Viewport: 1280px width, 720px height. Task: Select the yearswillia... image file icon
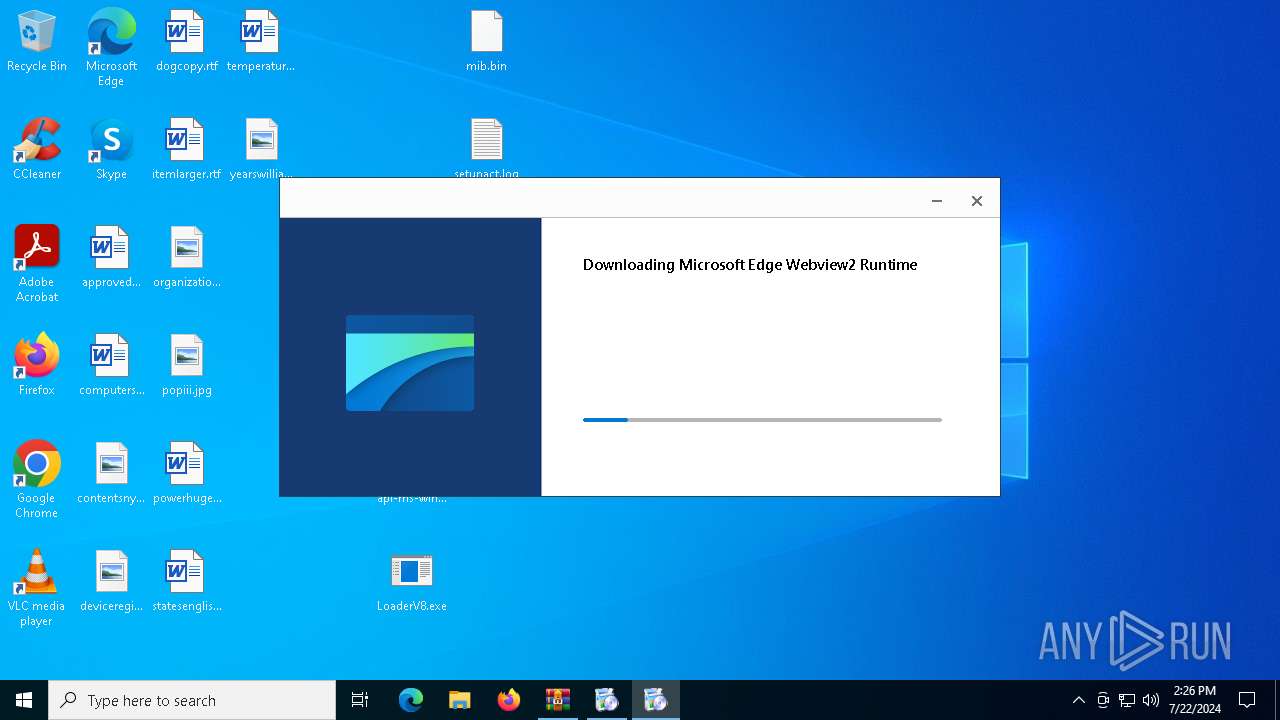click(261, 150)
